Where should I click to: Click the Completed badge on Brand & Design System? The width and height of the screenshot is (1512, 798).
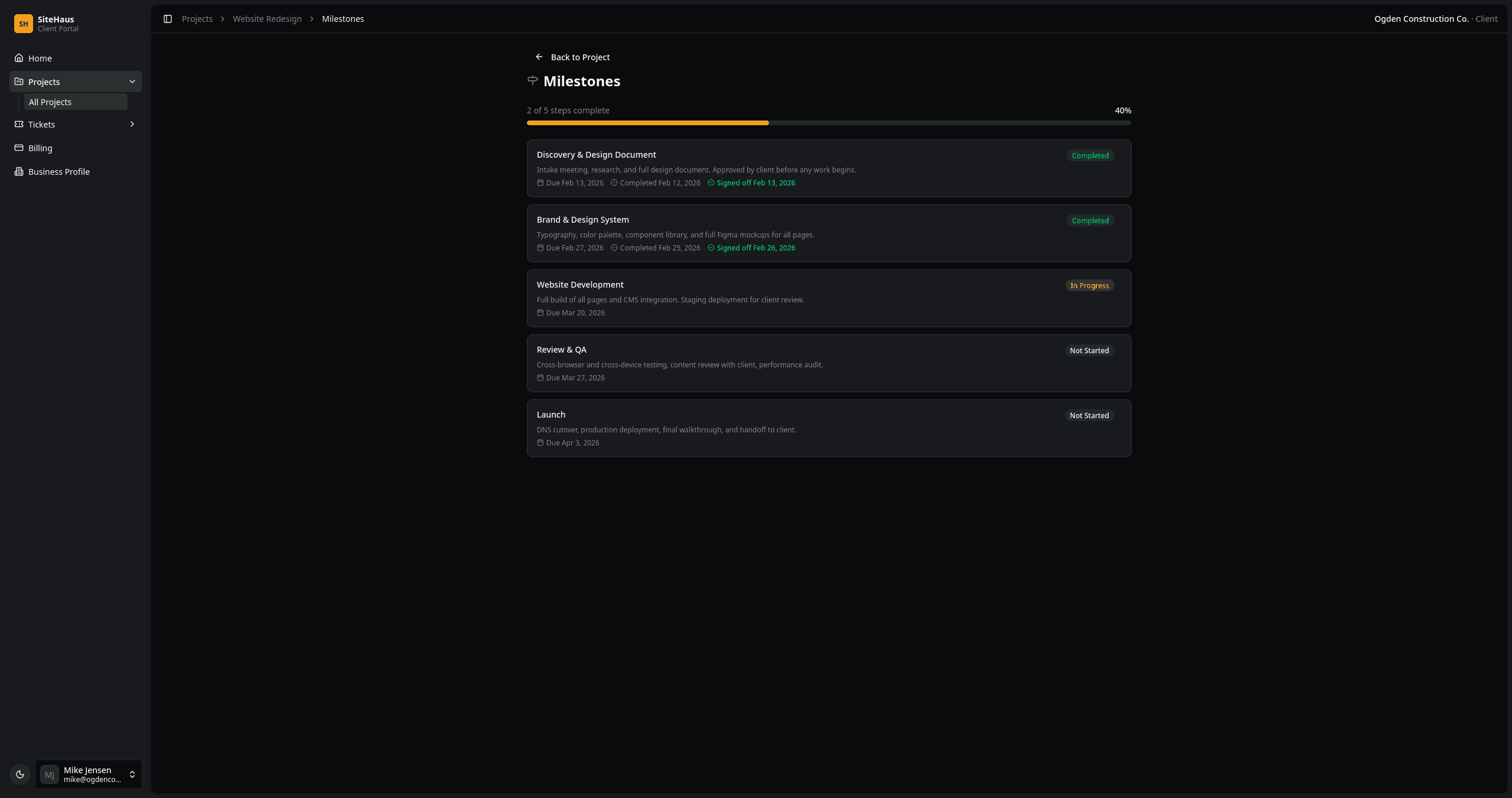(1090, 220)
